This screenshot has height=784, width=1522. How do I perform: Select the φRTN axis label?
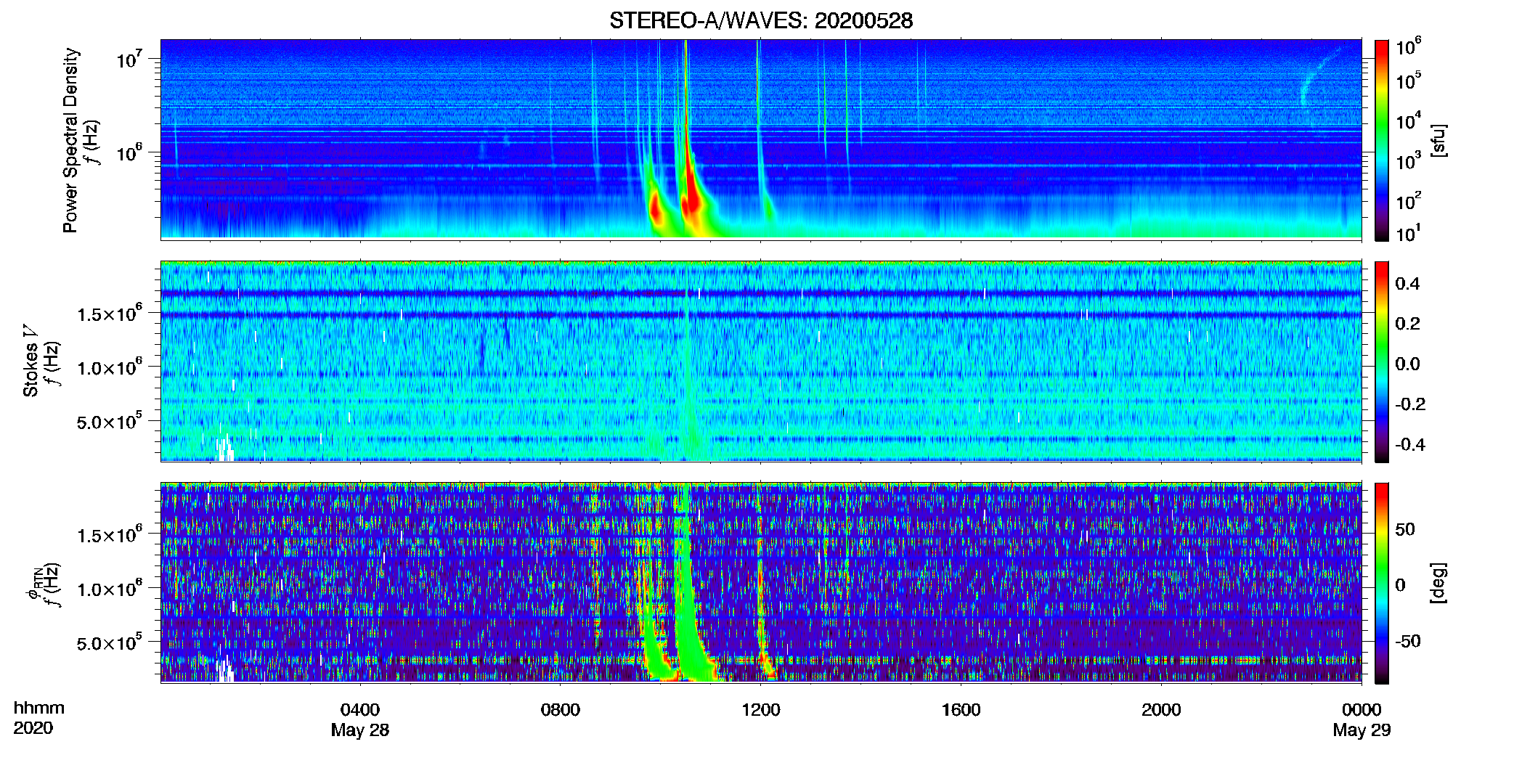(34, 583)
